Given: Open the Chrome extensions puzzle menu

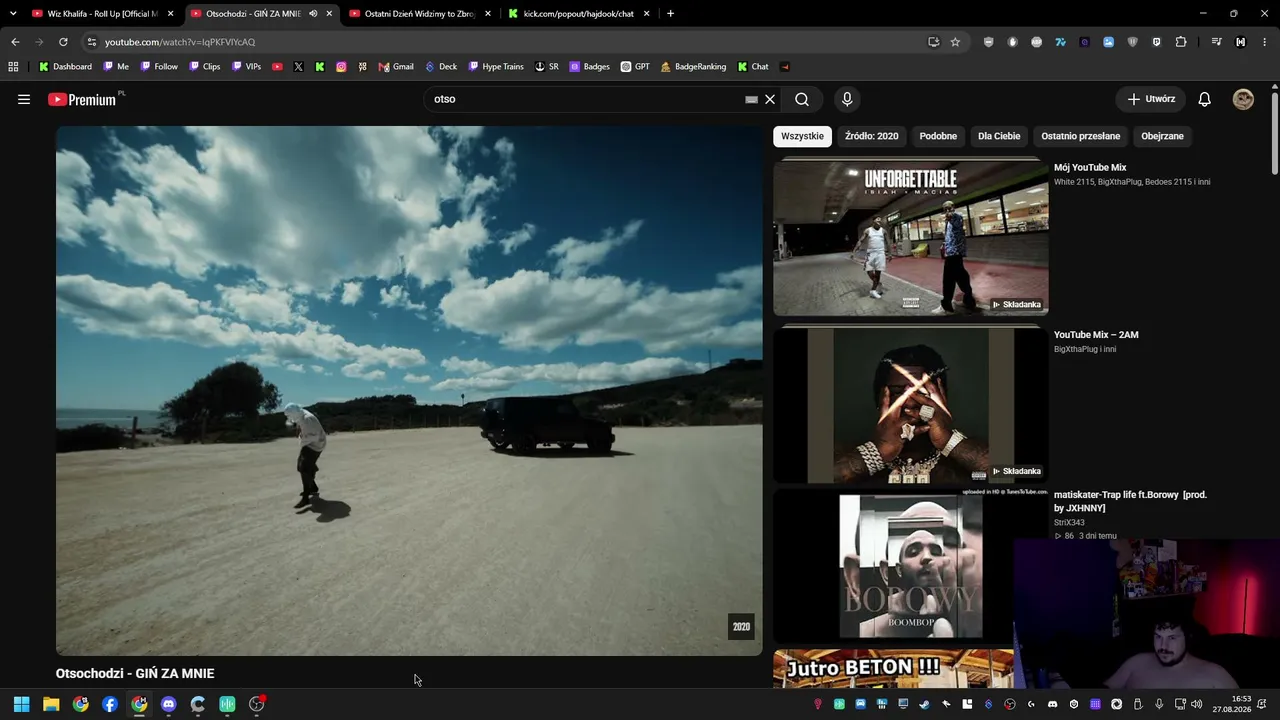Looking at the screenshot, I should (x=1181, y=42).
